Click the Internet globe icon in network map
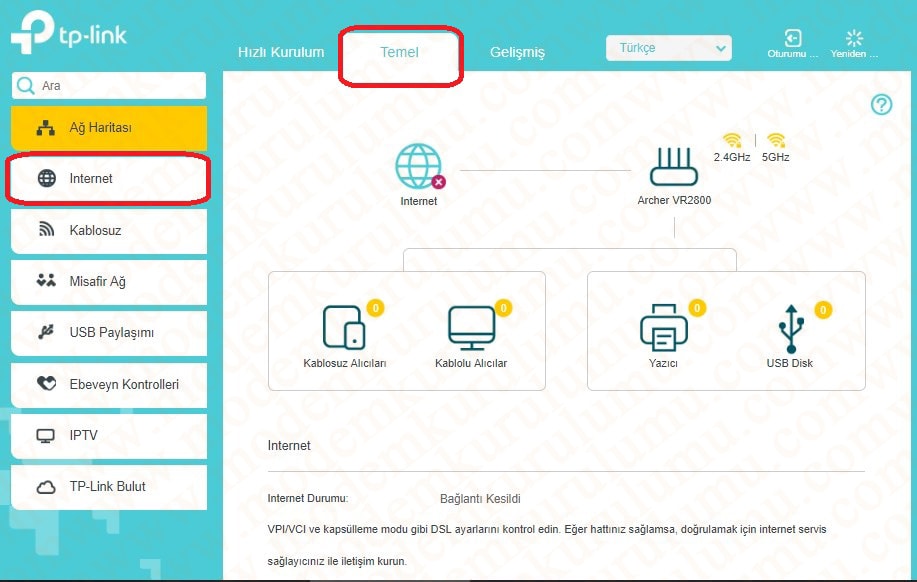Image resolution: width=917 pixels, height=582 pixels. tap(418, 167)
